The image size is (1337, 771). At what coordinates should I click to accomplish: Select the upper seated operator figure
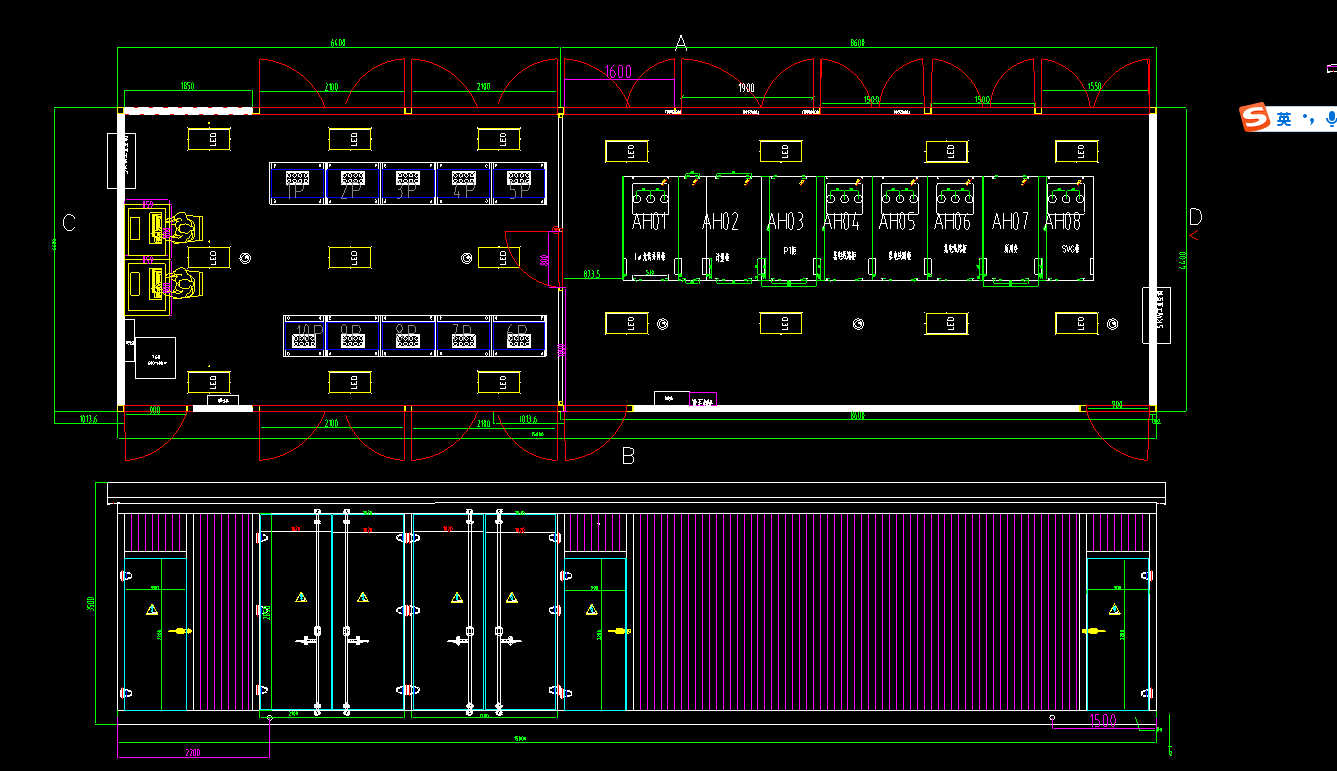[x=182, y=228]
